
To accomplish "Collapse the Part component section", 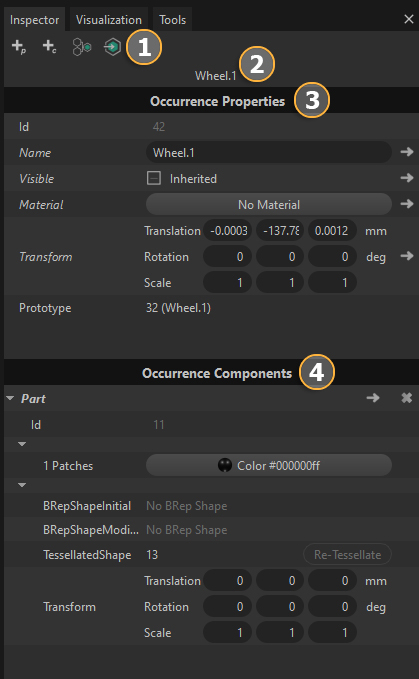I will [10, 398].
